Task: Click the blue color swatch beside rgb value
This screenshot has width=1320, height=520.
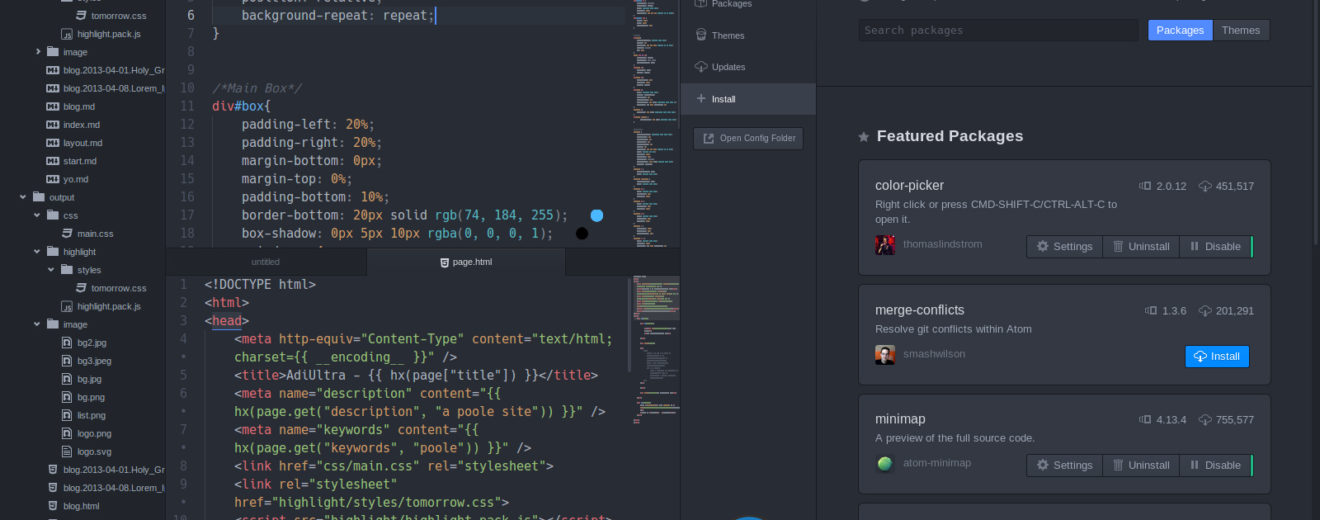Action: 597,215
